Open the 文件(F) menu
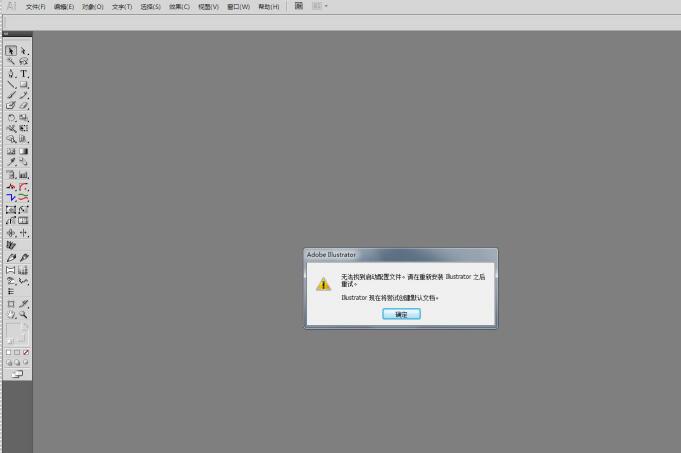Screen dimensions: 681x453 pos(36,6)
